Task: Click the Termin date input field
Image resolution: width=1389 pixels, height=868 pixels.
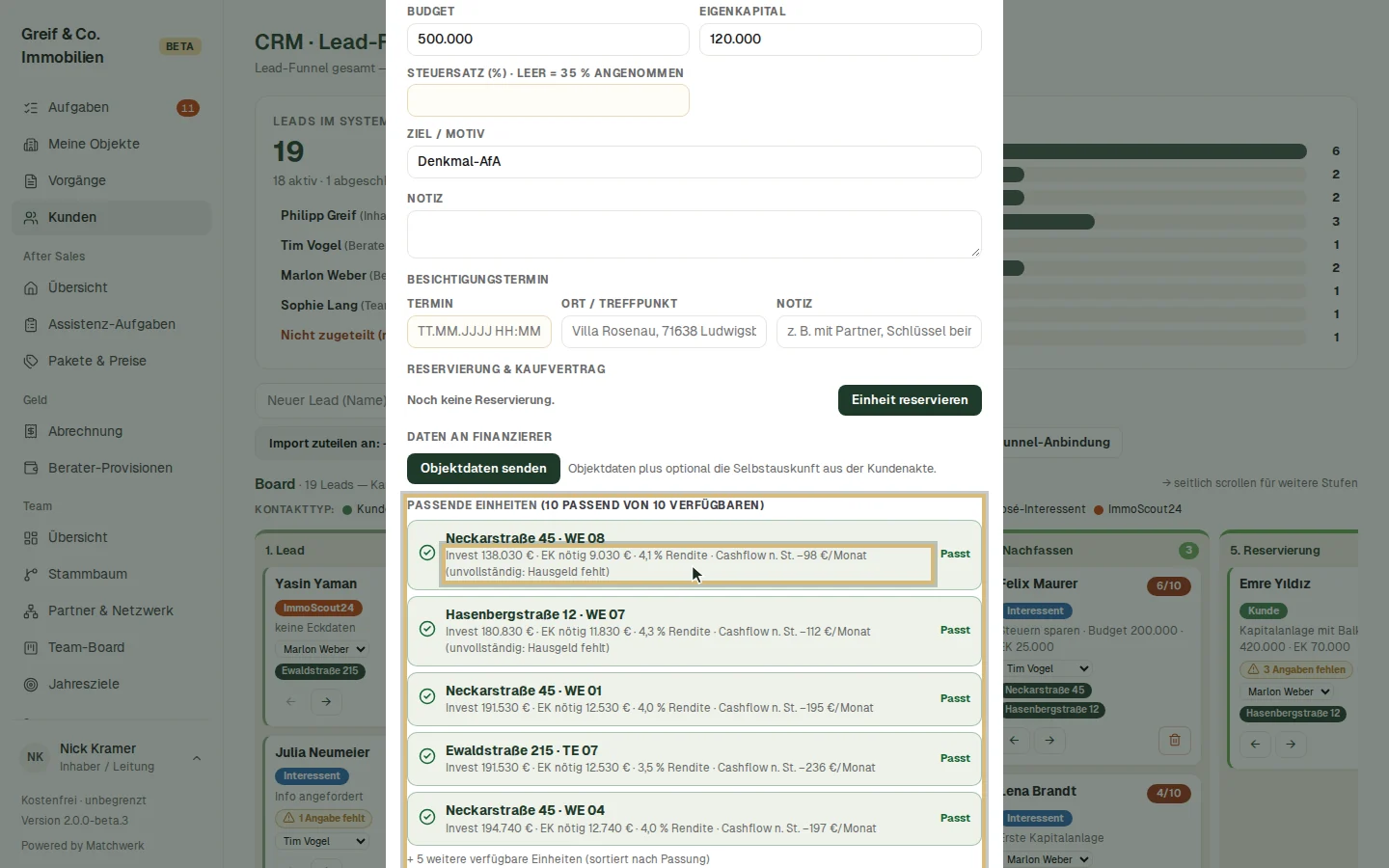Action: tap(479, 332)
